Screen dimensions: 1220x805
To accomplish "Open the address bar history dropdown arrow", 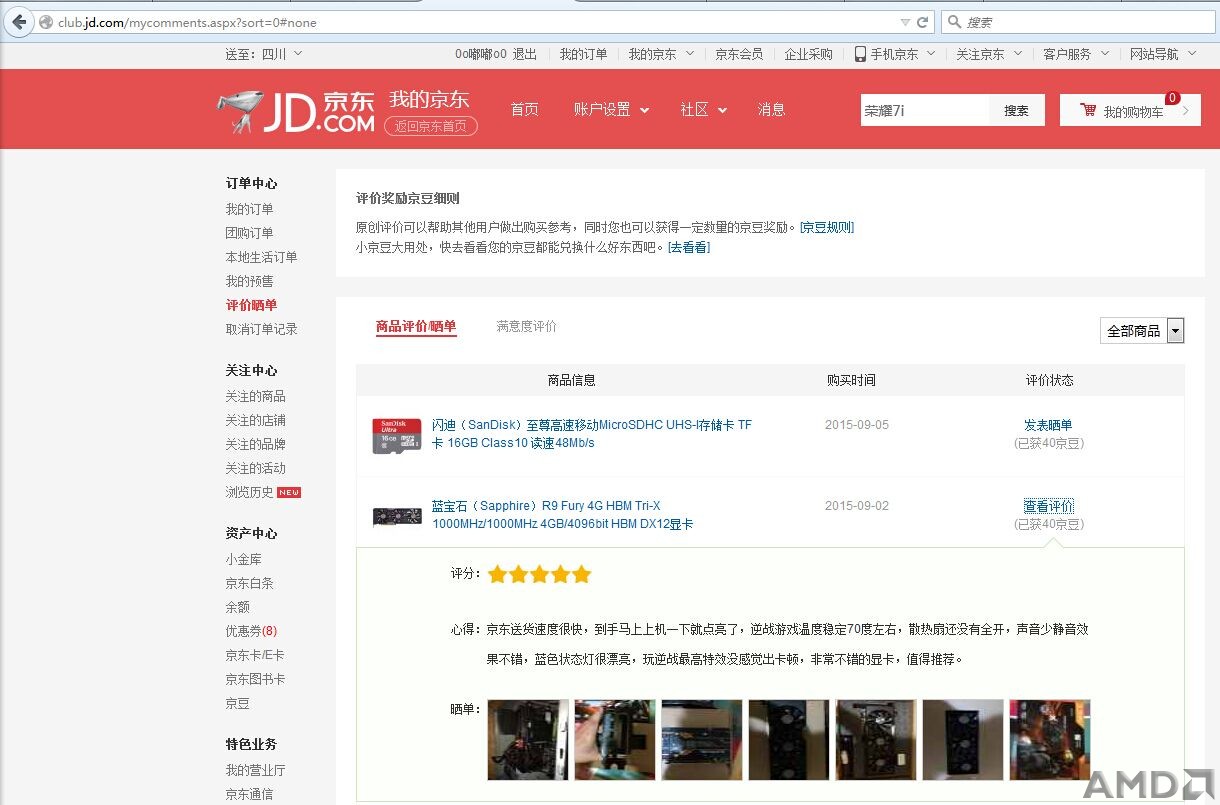I will (x=905, y=22).
